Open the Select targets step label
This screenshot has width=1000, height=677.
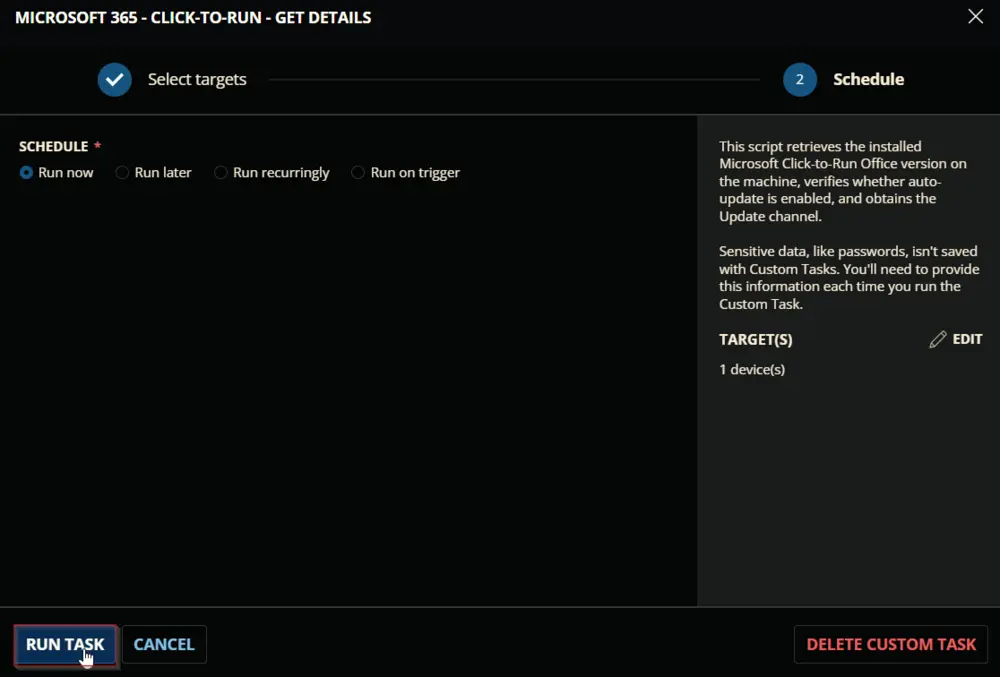(197, 80)
